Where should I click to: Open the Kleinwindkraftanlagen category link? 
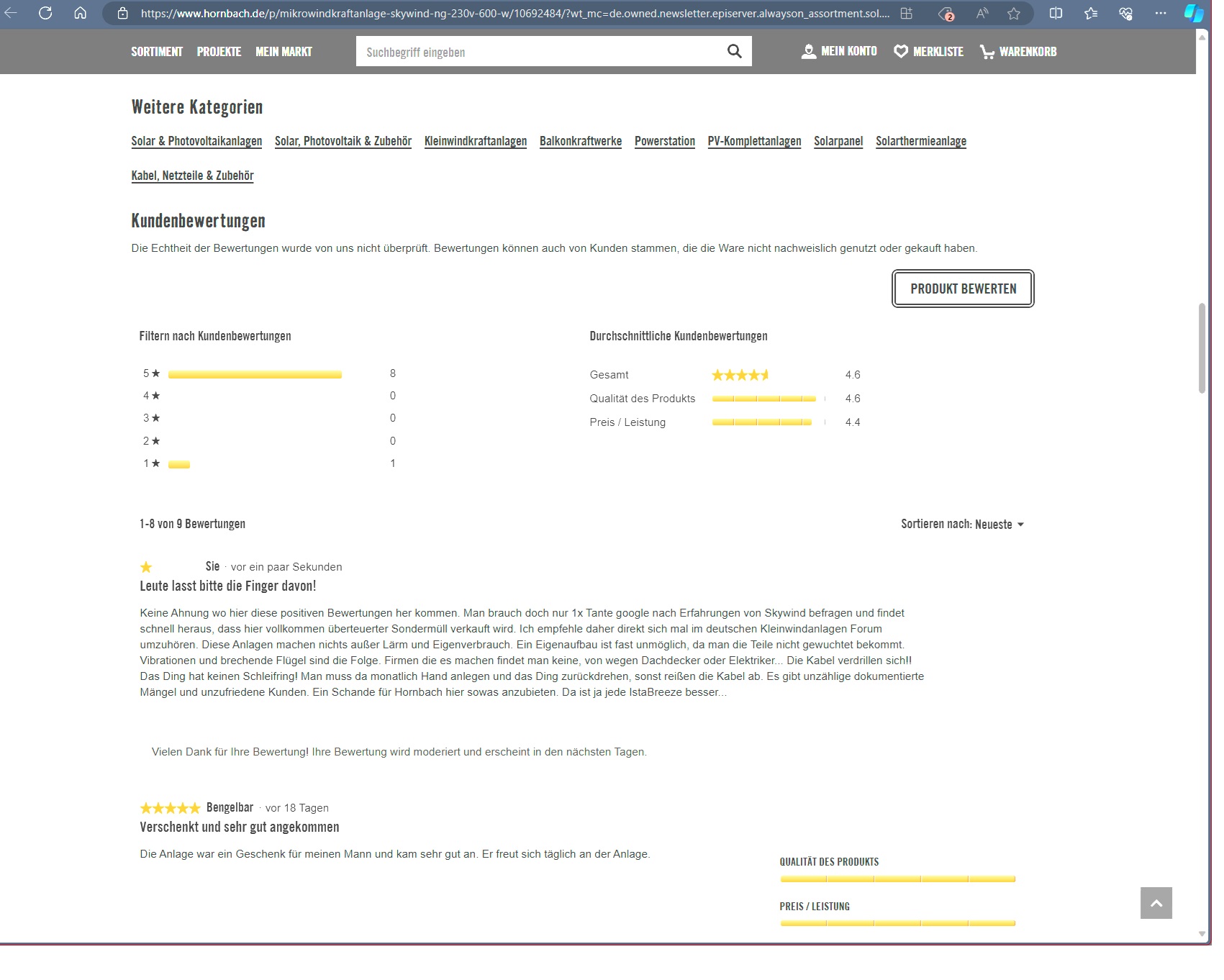point(475,141)
